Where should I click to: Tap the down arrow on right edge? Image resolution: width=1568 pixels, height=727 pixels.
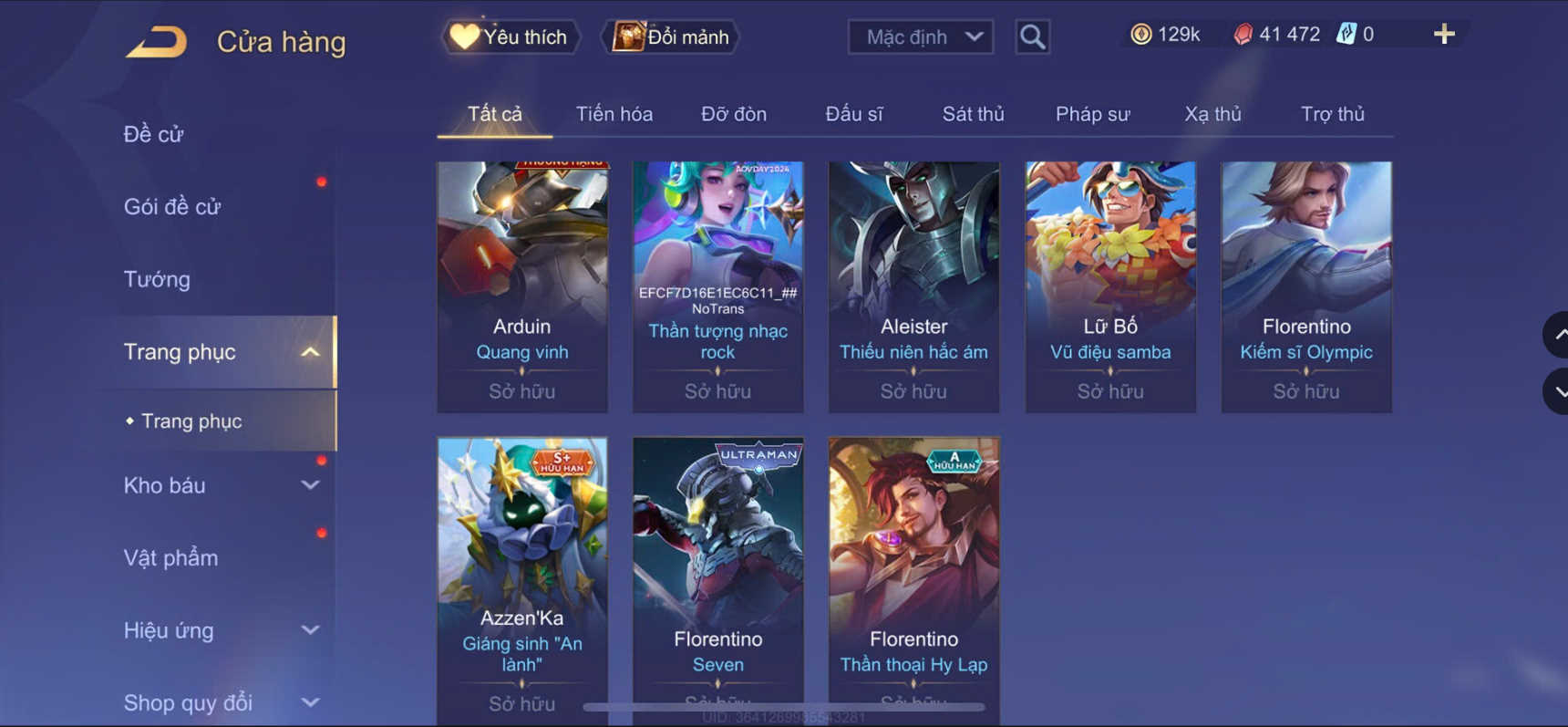coord(1557,391)
